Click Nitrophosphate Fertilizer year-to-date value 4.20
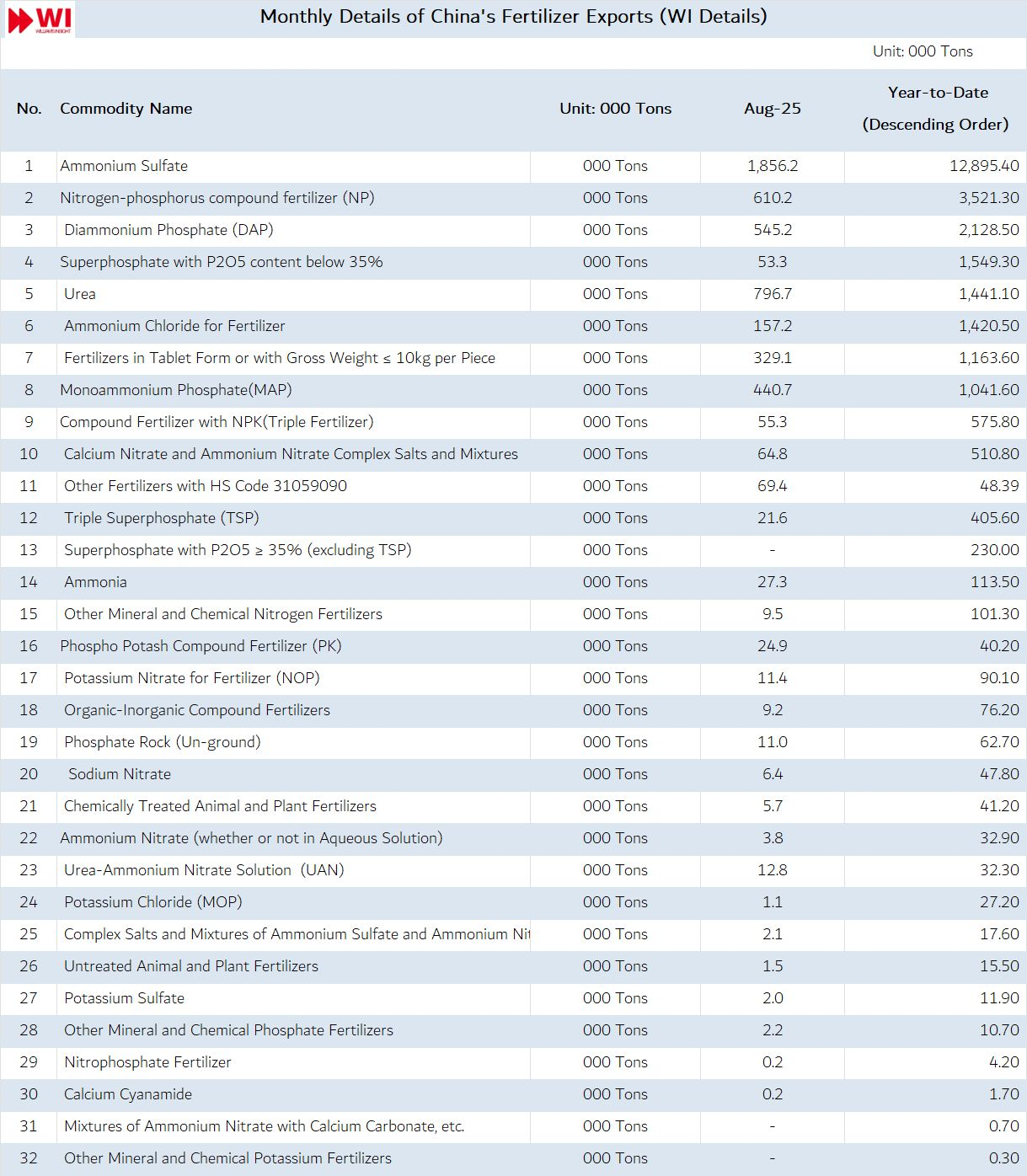Screen dimensions: 1027x1176 [1003, 1062]
